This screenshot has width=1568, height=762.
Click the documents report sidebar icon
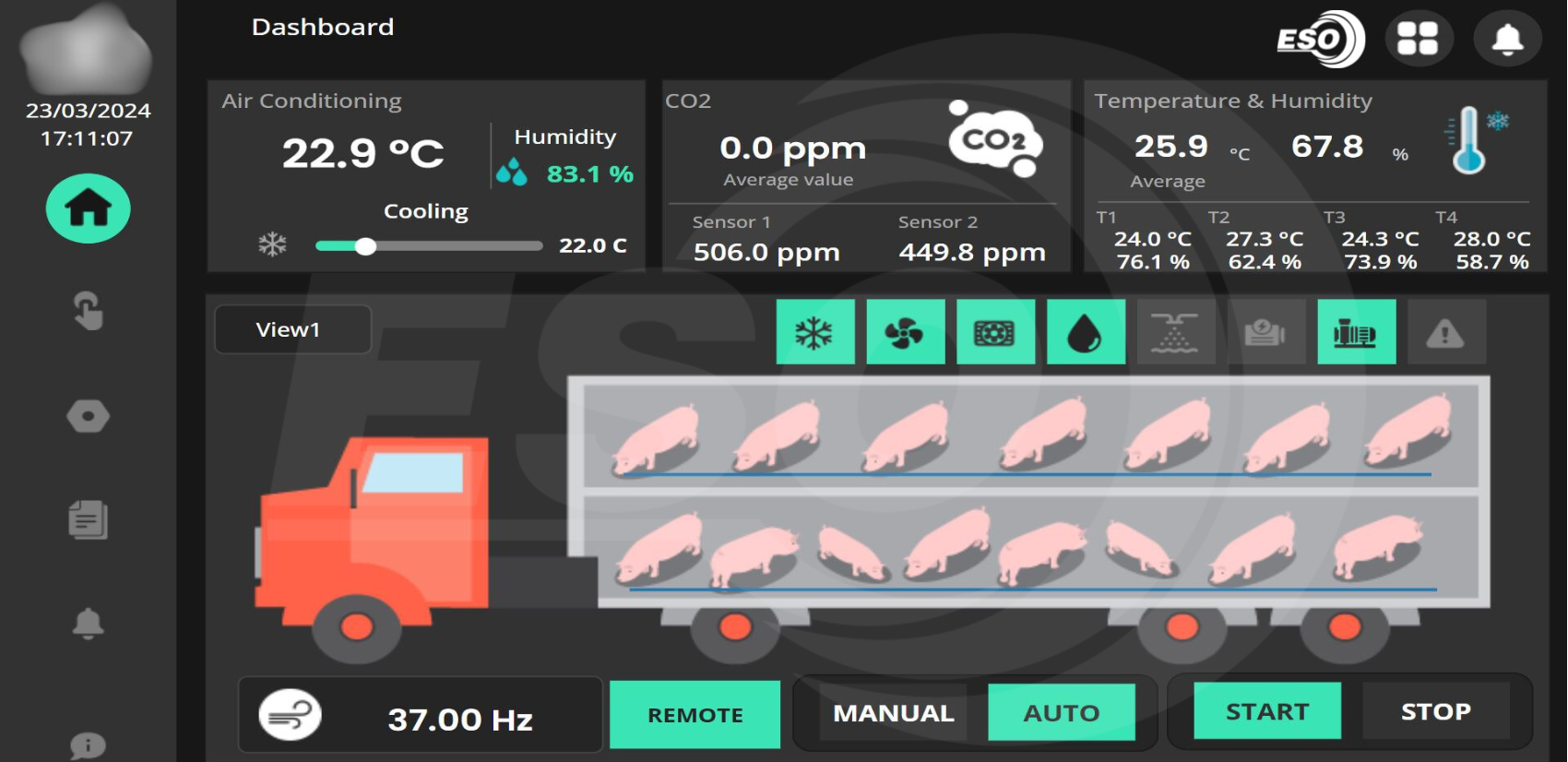tap(88, 520)
